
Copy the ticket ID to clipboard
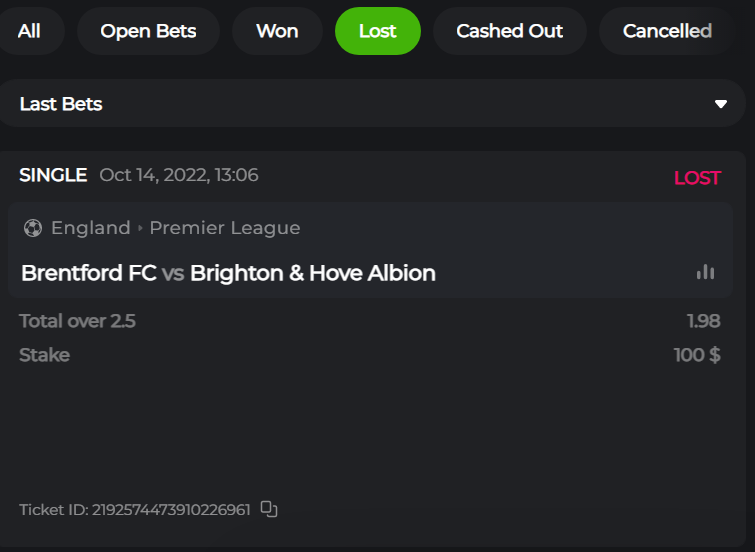[x=268, y=509]
